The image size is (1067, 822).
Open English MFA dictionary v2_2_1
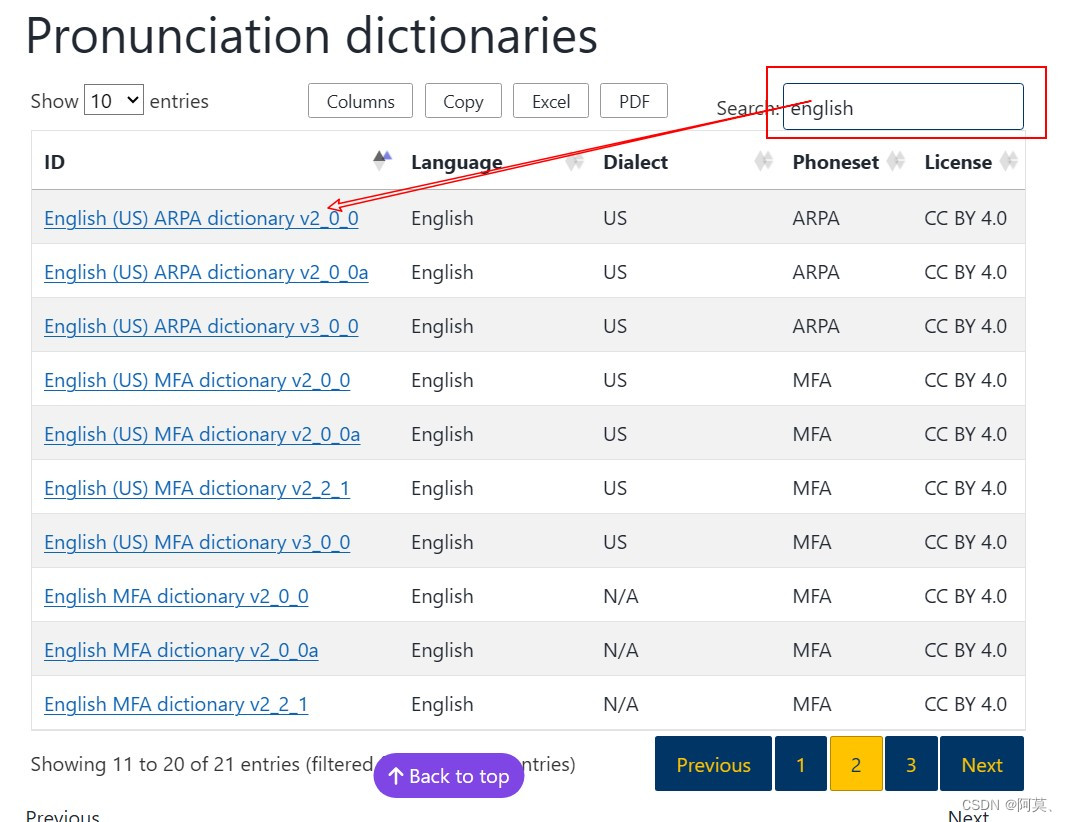pos(176,704)
